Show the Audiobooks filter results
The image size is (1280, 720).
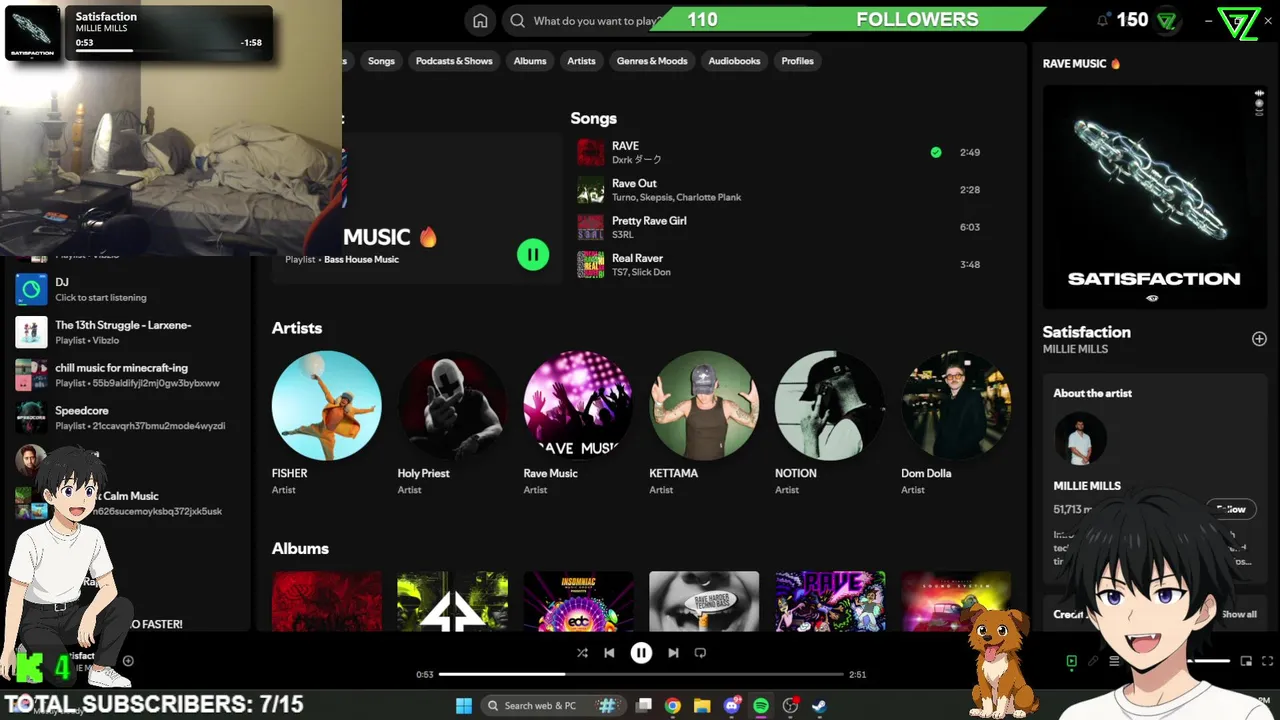[734, 61]
